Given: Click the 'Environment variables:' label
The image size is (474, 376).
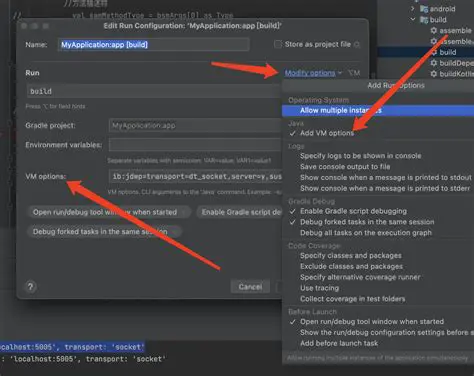Looking at the screenshot, I should click(x=63, y=145).
